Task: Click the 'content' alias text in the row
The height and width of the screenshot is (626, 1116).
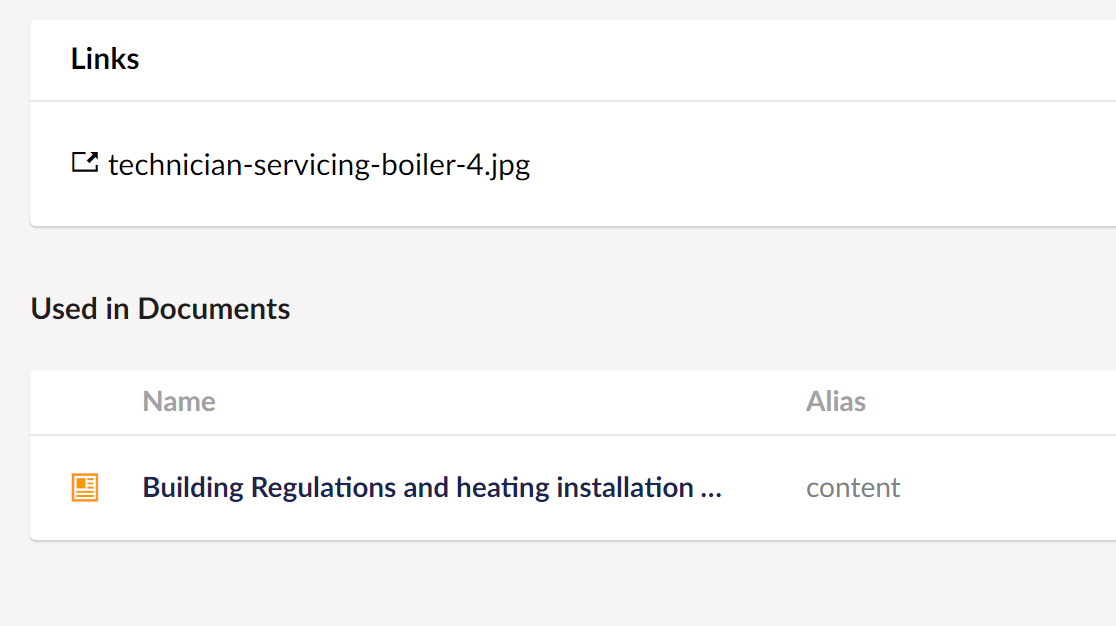Action: click(x=853, y=487)
